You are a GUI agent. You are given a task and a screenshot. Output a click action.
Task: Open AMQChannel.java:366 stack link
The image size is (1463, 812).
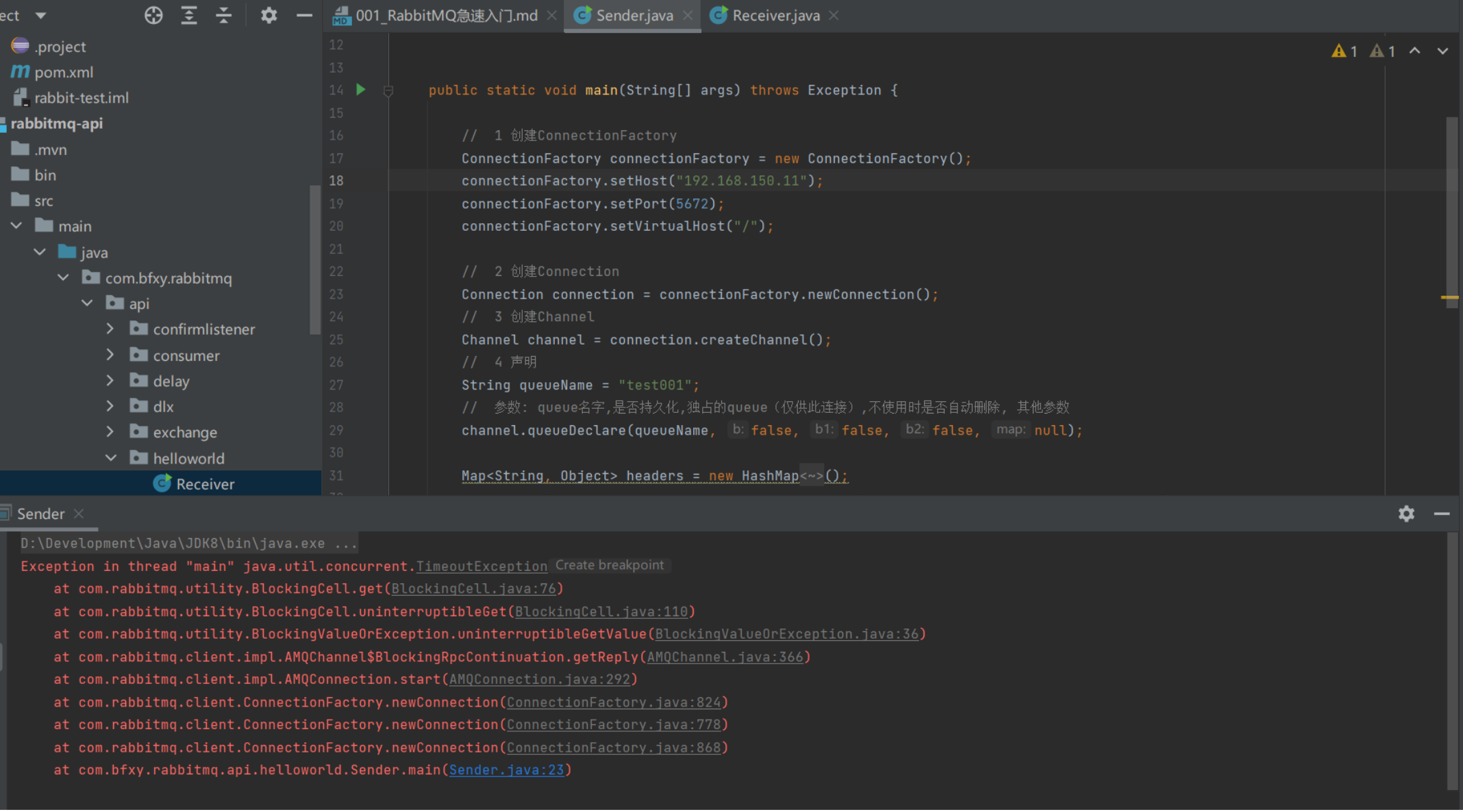[x=725, y=657]
